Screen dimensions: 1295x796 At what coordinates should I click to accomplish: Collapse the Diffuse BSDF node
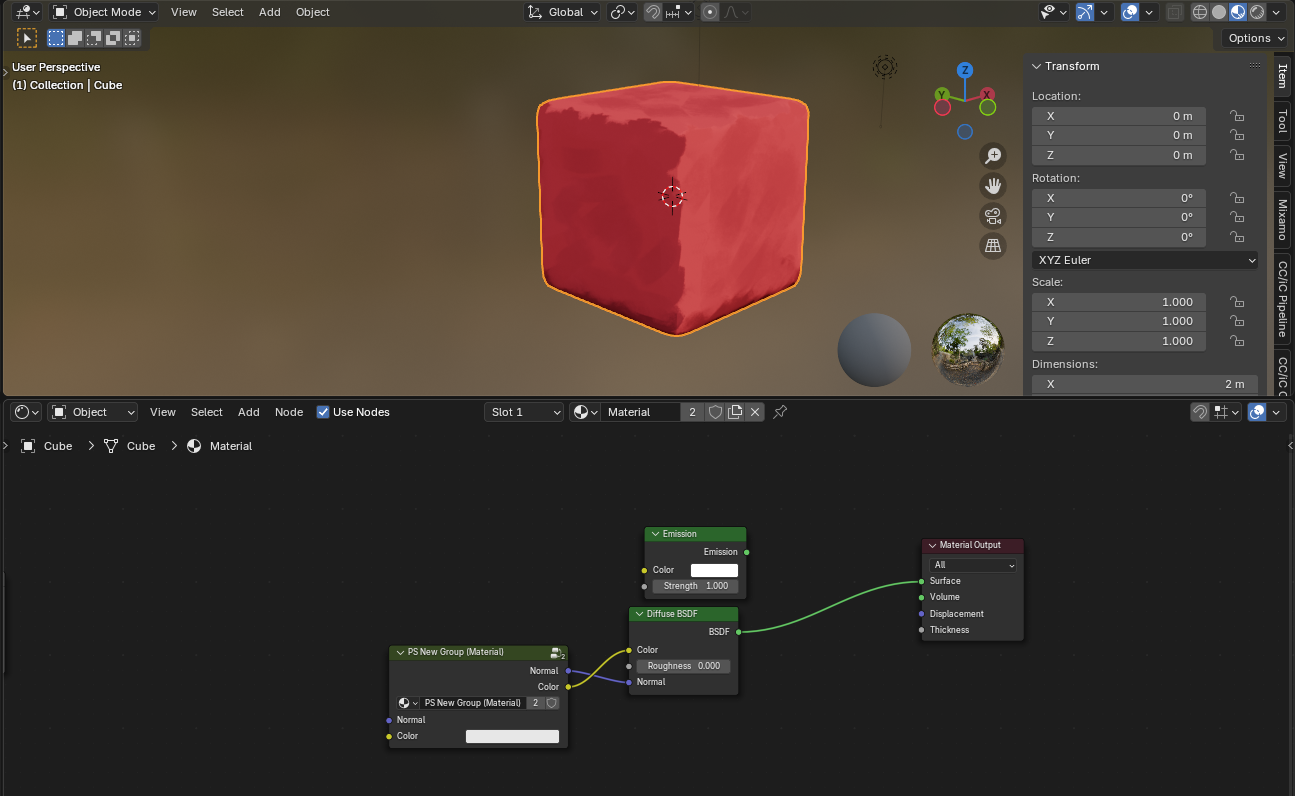640,614
